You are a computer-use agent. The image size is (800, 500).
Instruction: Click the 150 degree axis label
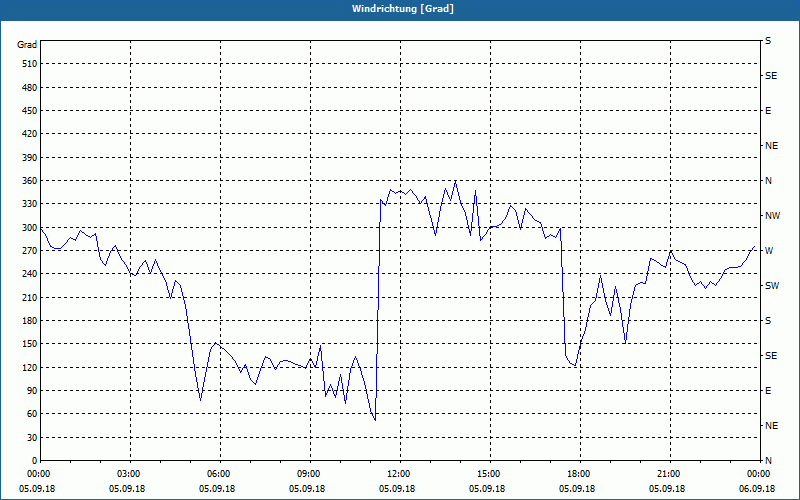tap(29, 344)
